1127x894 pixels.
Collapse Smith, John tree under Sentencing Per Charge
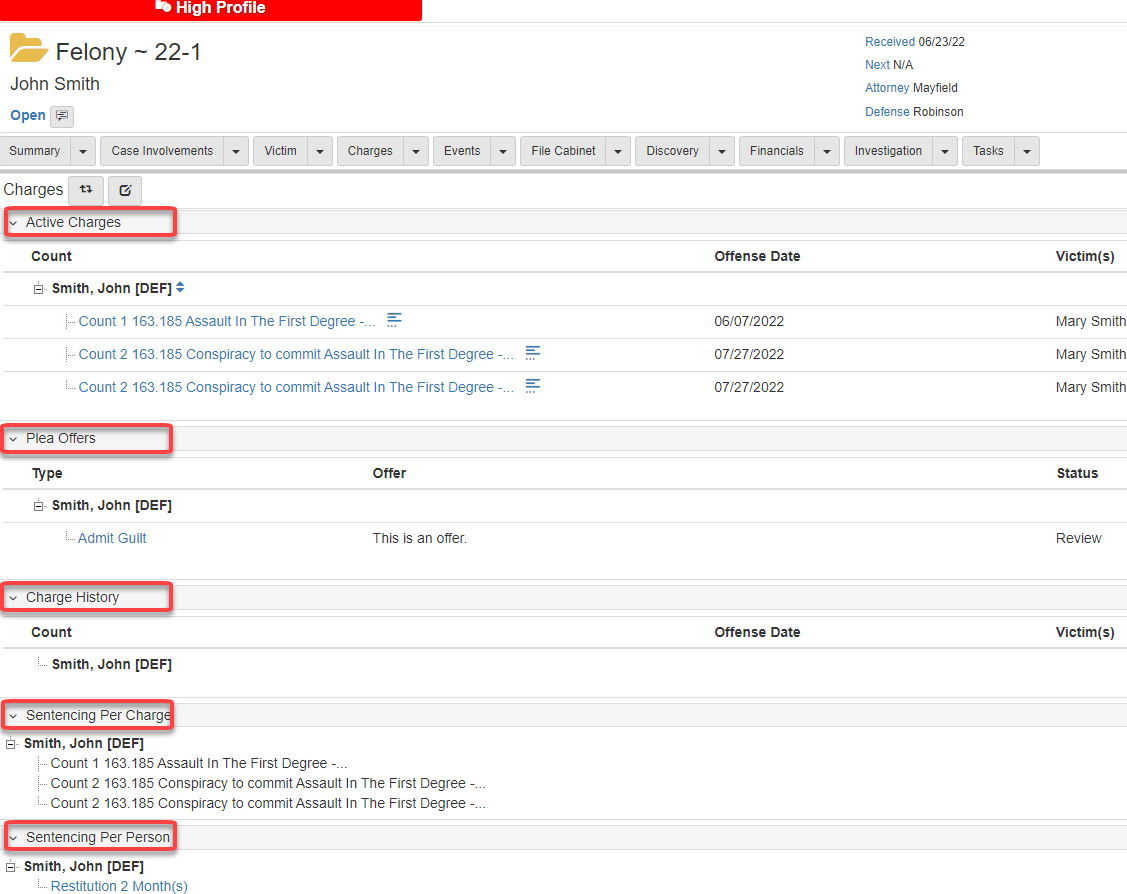coord(11,744)
